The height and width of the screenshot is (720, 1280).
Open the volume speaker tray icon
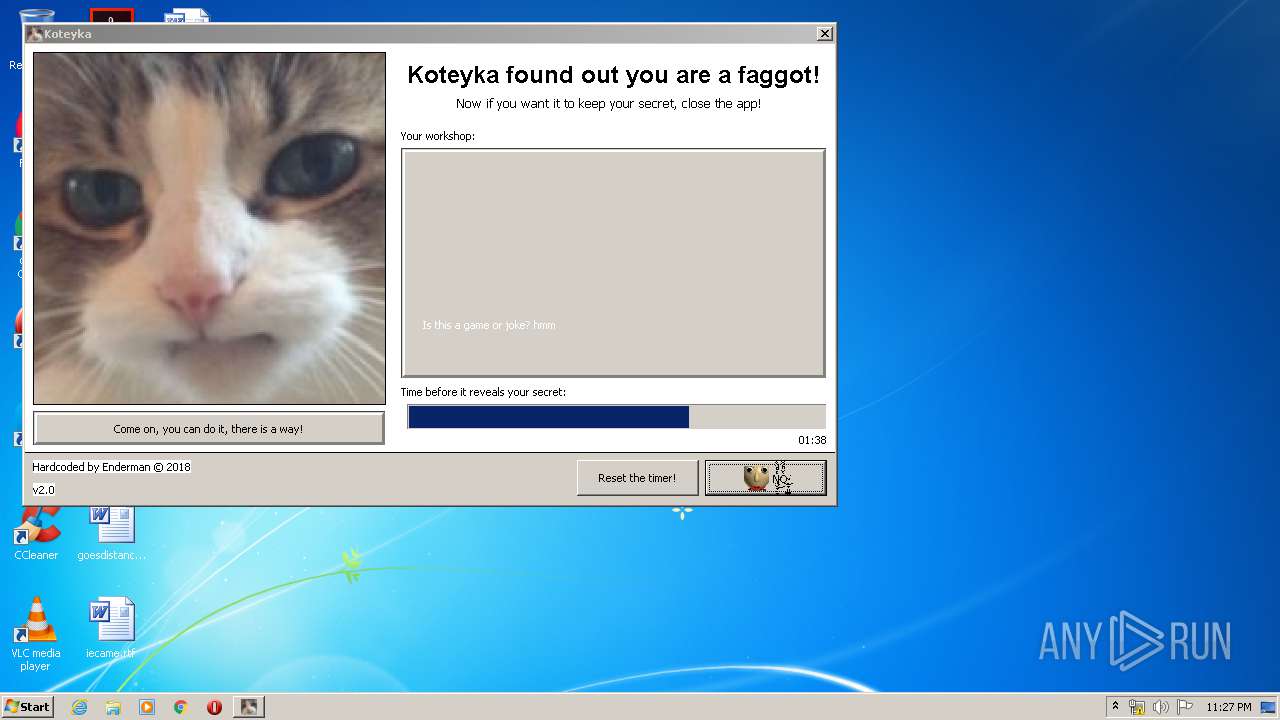pyautogui.click(x=1160, y=707)
